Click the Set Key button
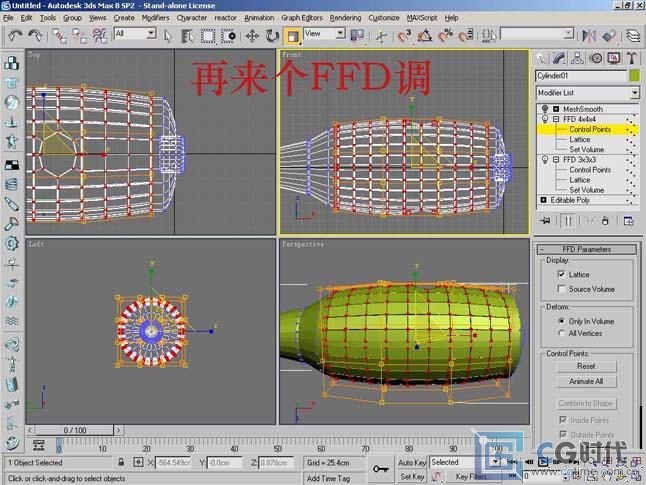This screenshot has height=485, width=646. click(412, 477)
